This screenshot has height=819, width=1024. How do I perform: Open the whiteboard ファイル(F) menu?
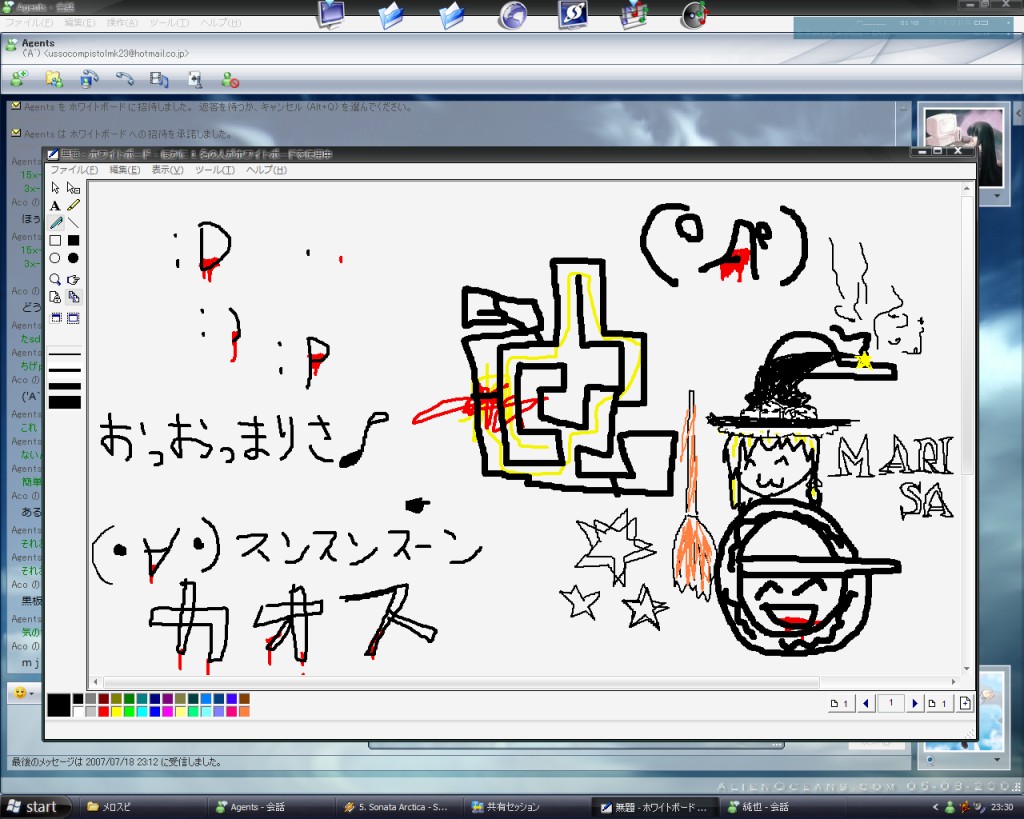[74, 170]
